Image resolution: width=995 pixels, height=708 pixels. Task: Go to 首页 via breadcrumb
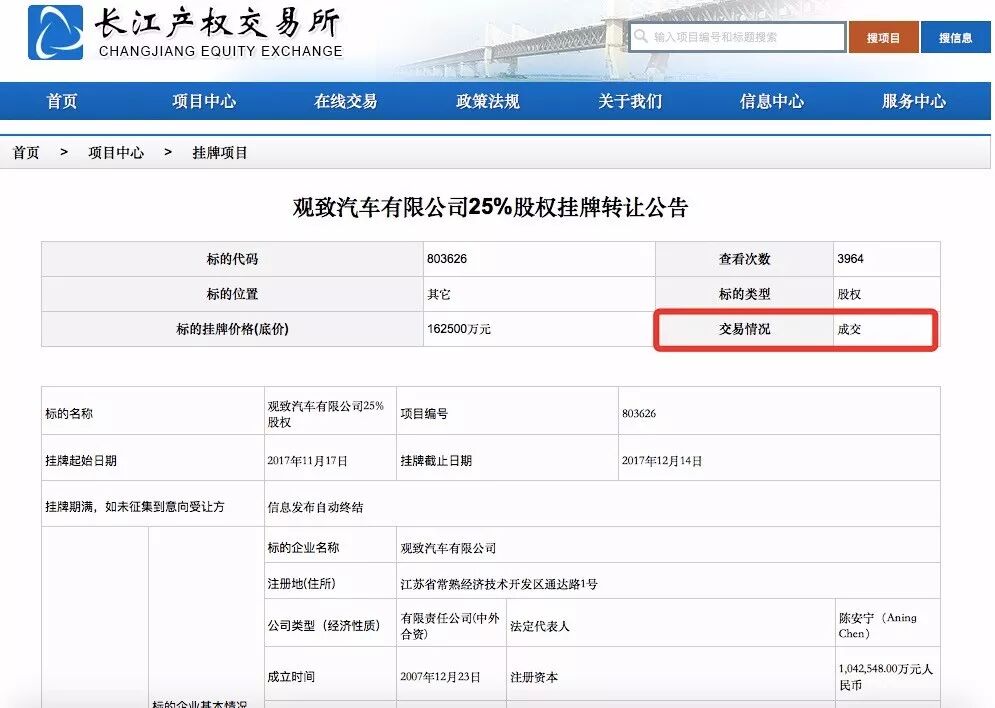(x=26, y=153)
